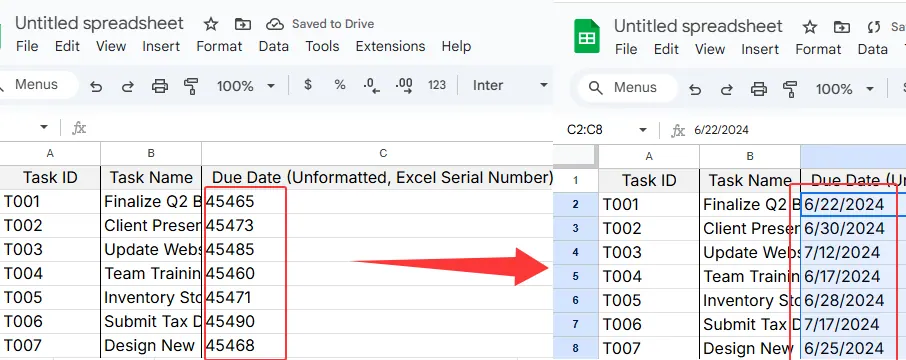Open Extensions menu in left window
Image resolution: width=906 pixels, height=360 pixels.
pos(391,46)
